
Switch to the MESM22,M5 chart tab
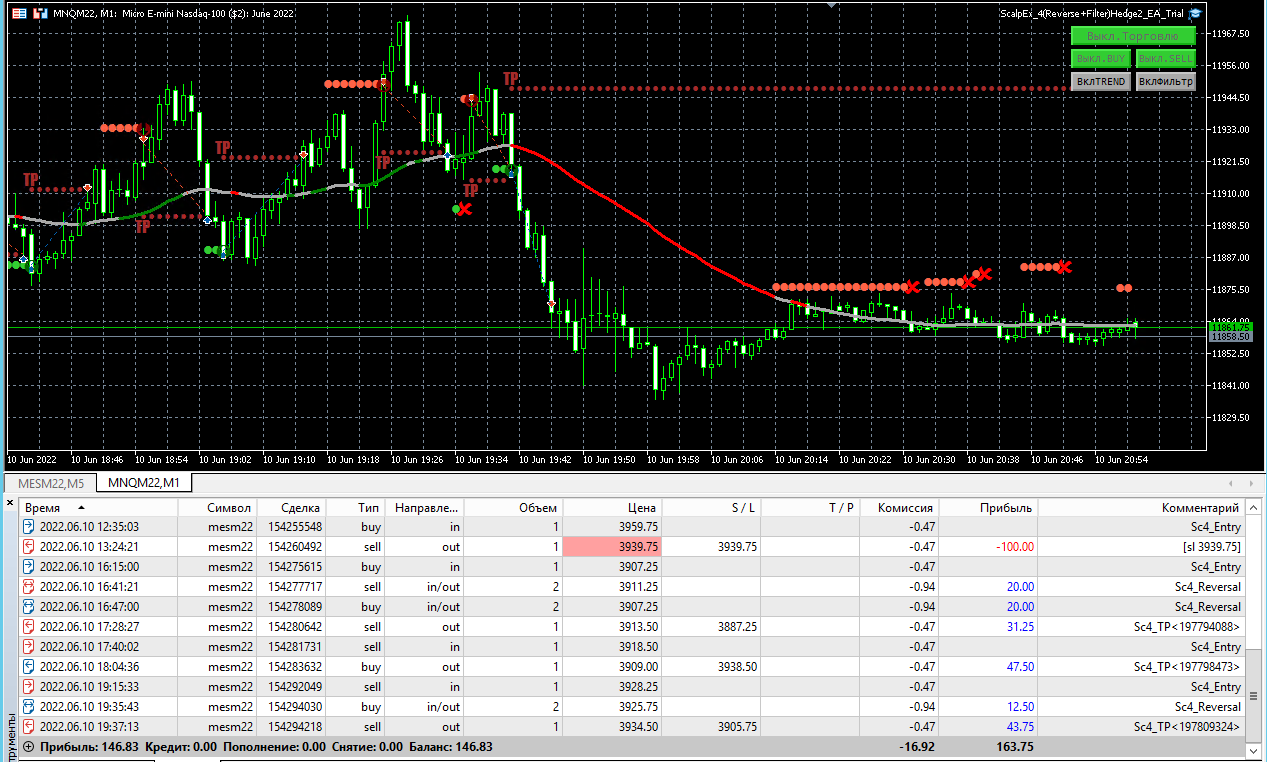[51, 484]
